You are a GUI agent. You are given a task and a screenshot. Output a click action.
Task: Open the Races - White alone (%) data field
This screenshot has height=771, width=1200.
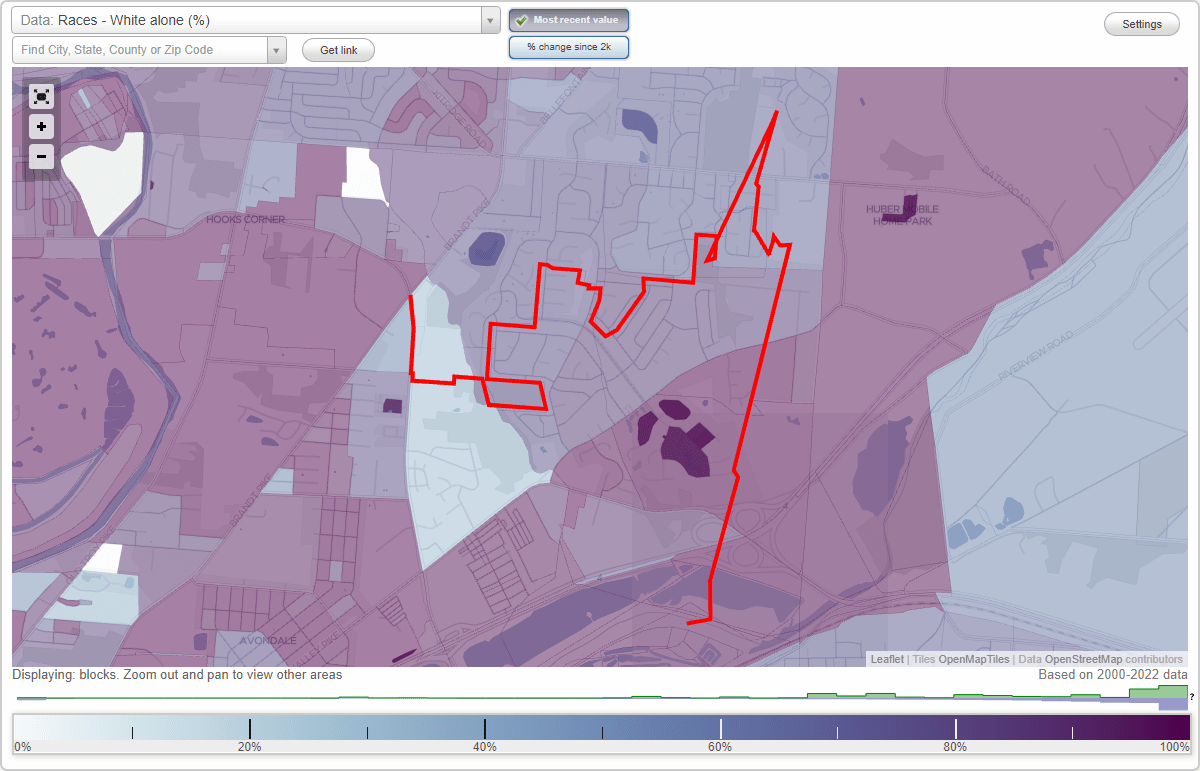[x=246, y=20]
